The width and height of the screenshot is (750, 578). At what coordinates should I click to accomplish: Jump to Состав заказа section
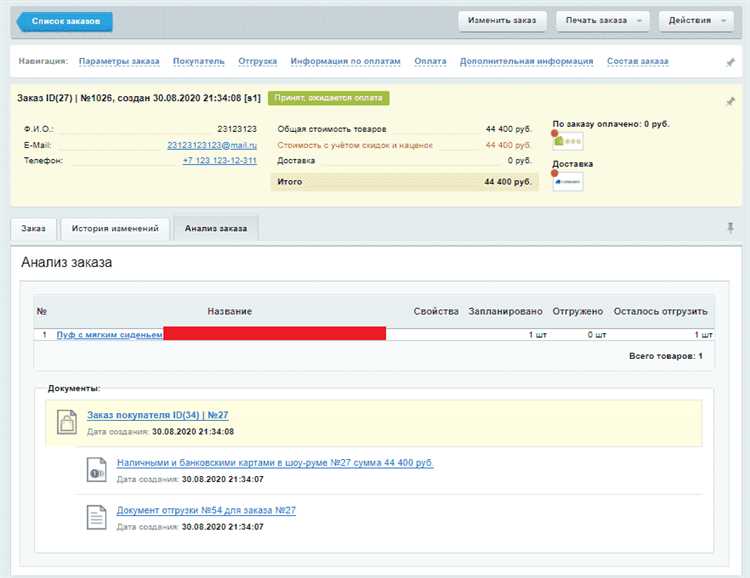(638, 61)
